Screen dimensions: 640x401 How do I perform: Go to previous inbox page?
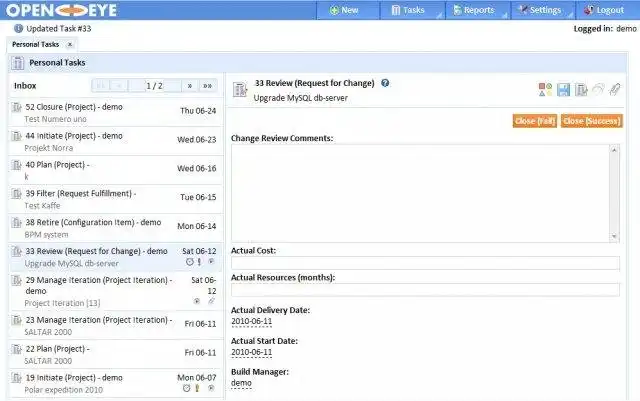coord(119,86)
